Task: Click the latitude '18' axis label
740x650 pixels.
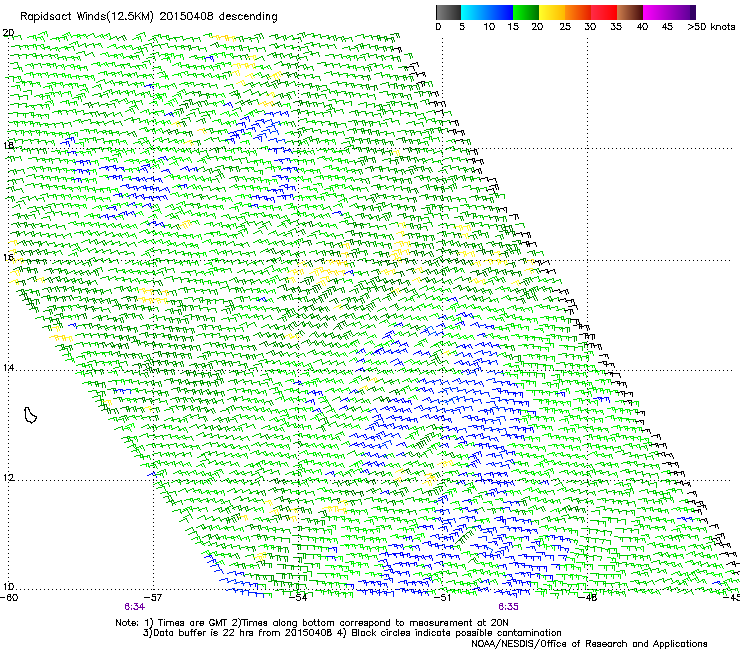Action: (x=8, y=145)
